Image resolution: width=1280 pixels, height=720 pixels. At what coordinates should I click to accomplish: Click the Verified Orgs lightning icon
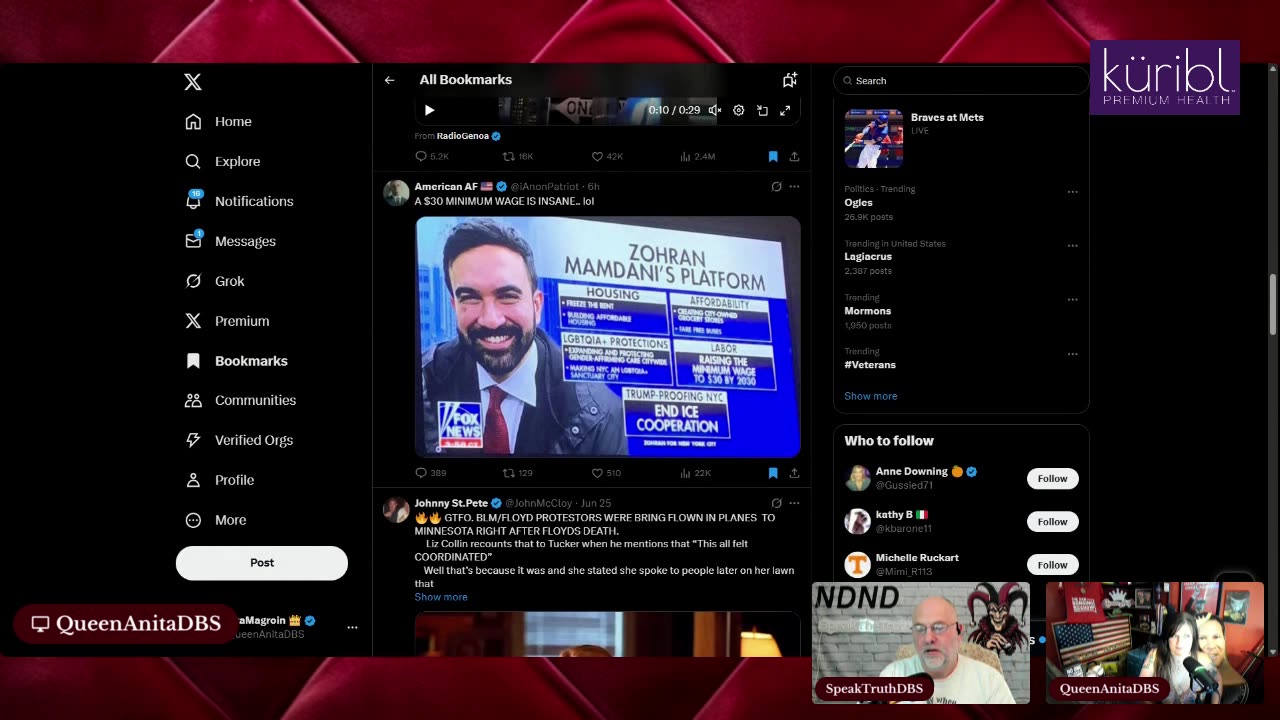pos(193,440)
